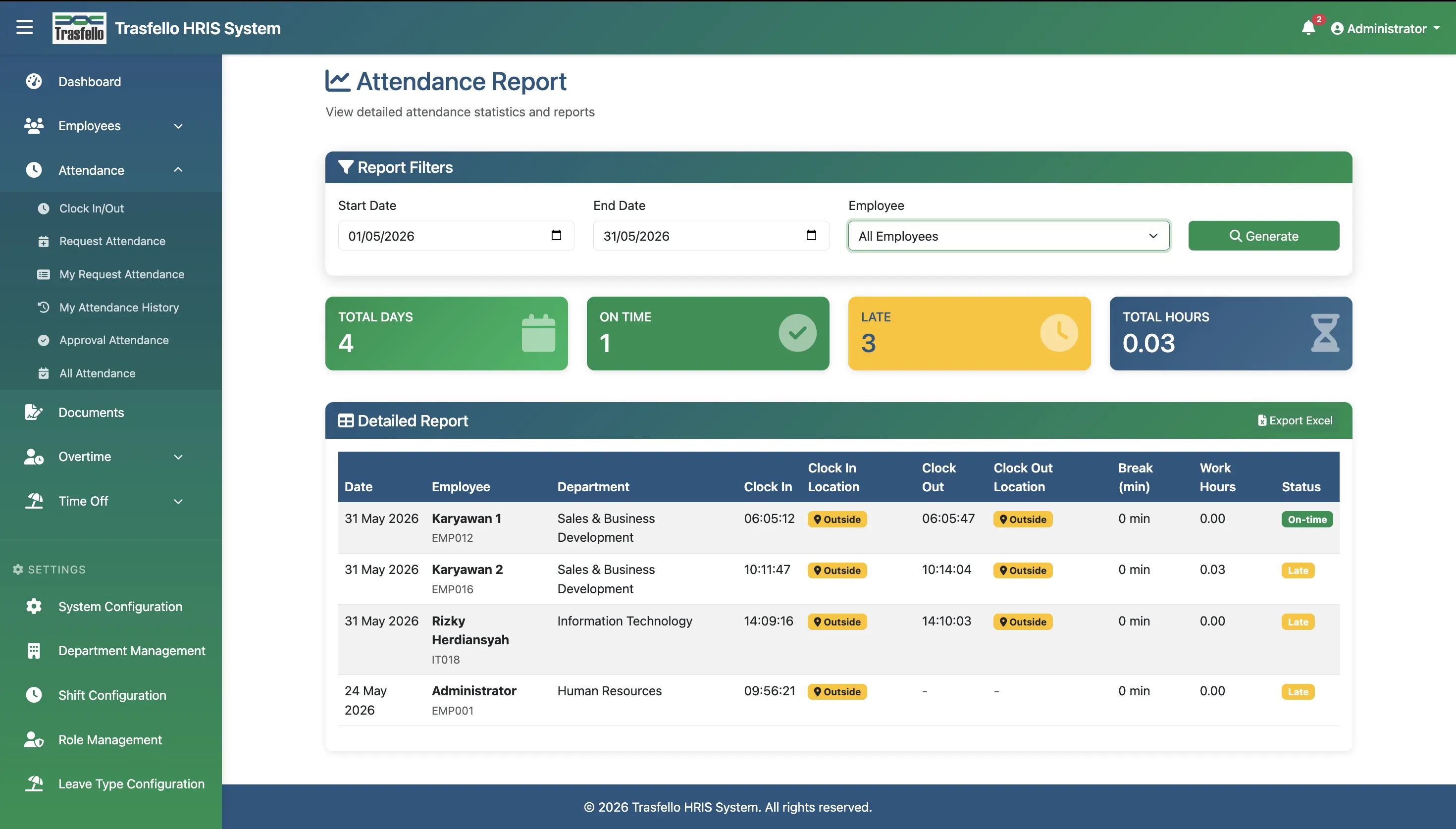
Task: Collapse the Attendance submenu chevron
Action: point(178,170)
